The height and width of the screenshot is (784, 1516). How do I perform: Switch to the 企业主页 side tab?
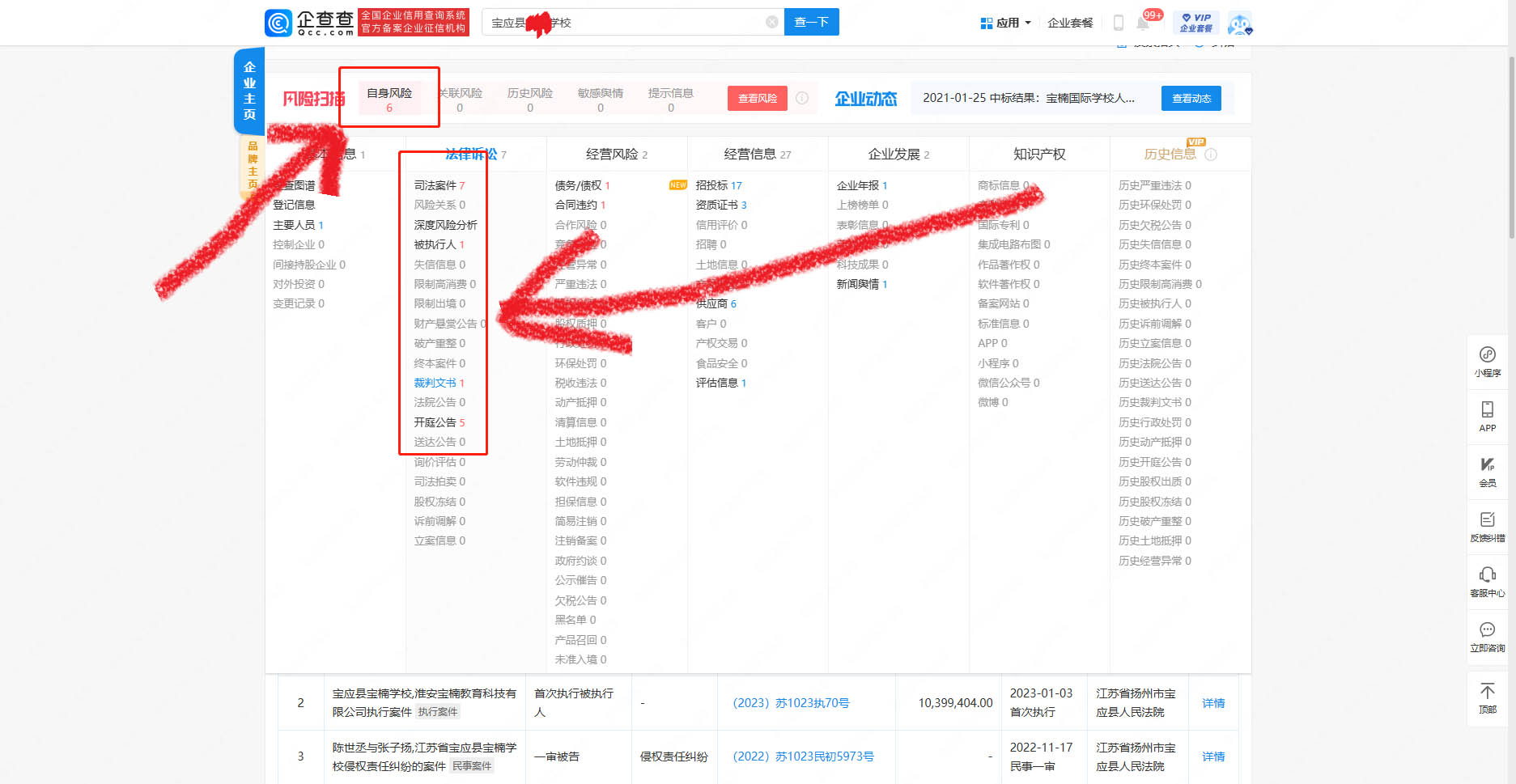click(x=249, y=91)
